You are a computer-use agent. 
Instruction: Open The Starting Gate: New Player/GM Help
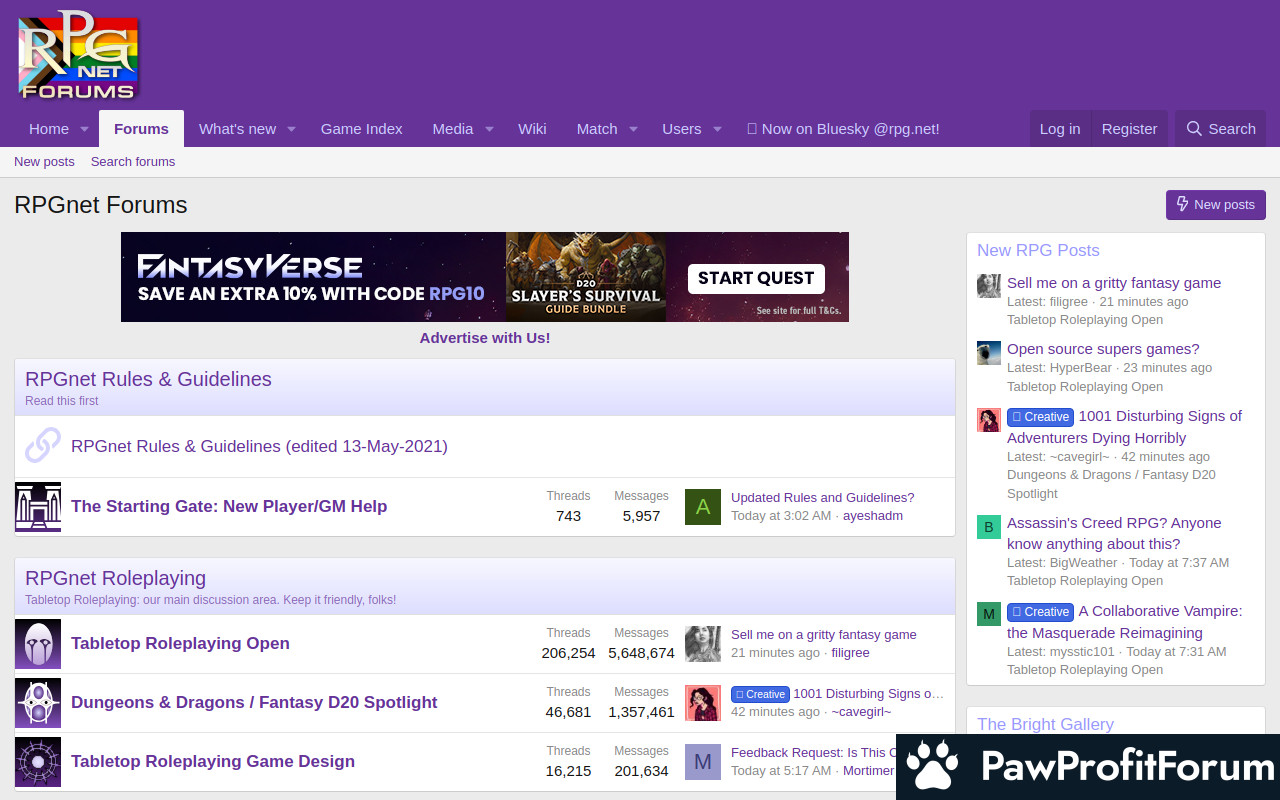(x=229, y=507)
